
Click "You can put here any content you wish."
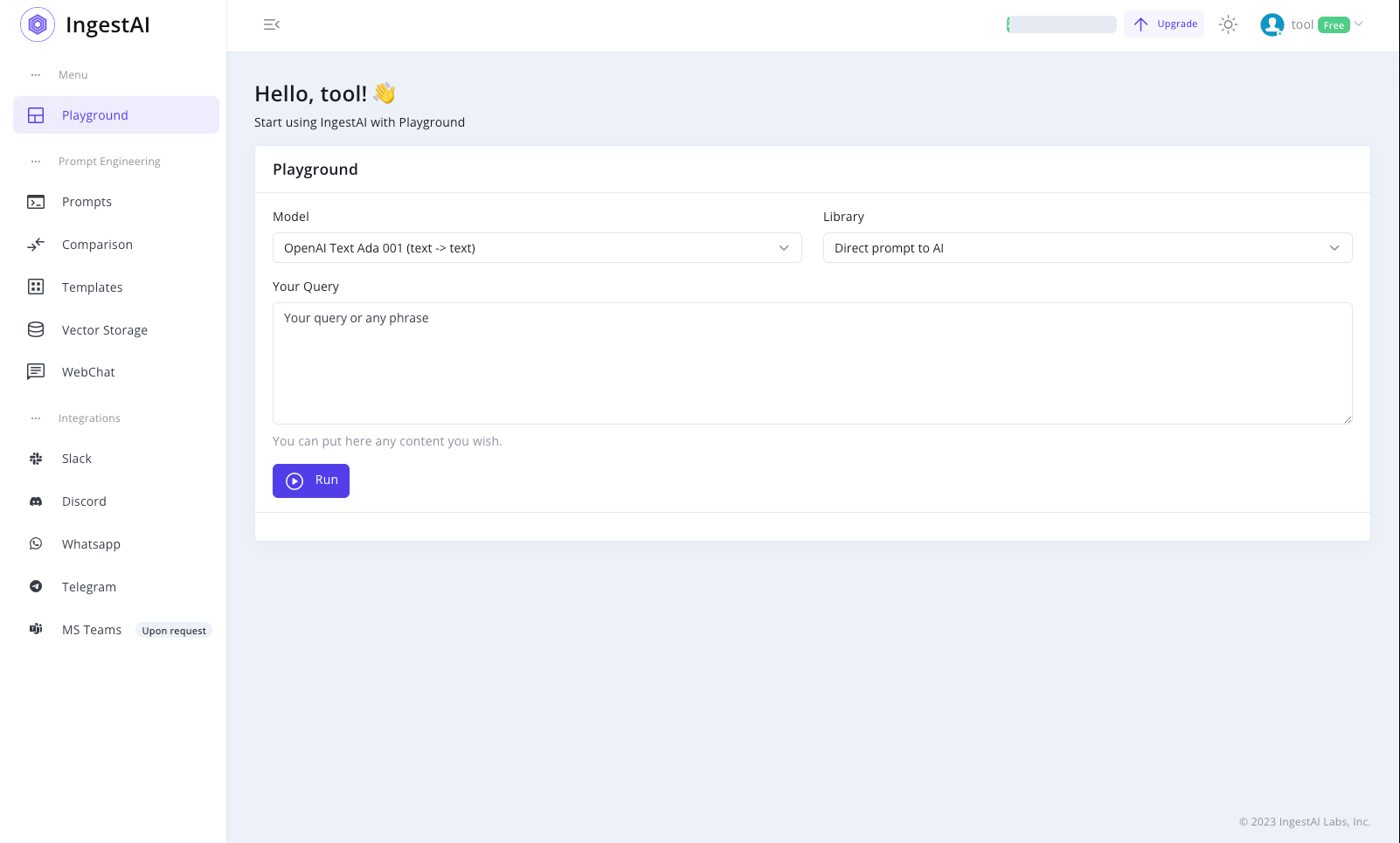click(x=387, y=441)
